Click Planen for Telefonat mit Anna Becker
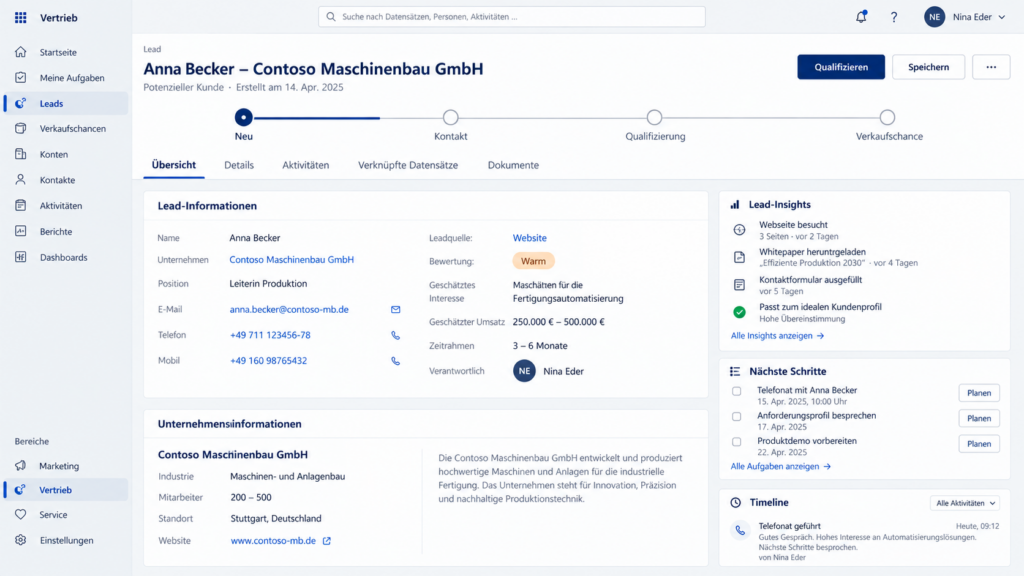 coord(979,392)
